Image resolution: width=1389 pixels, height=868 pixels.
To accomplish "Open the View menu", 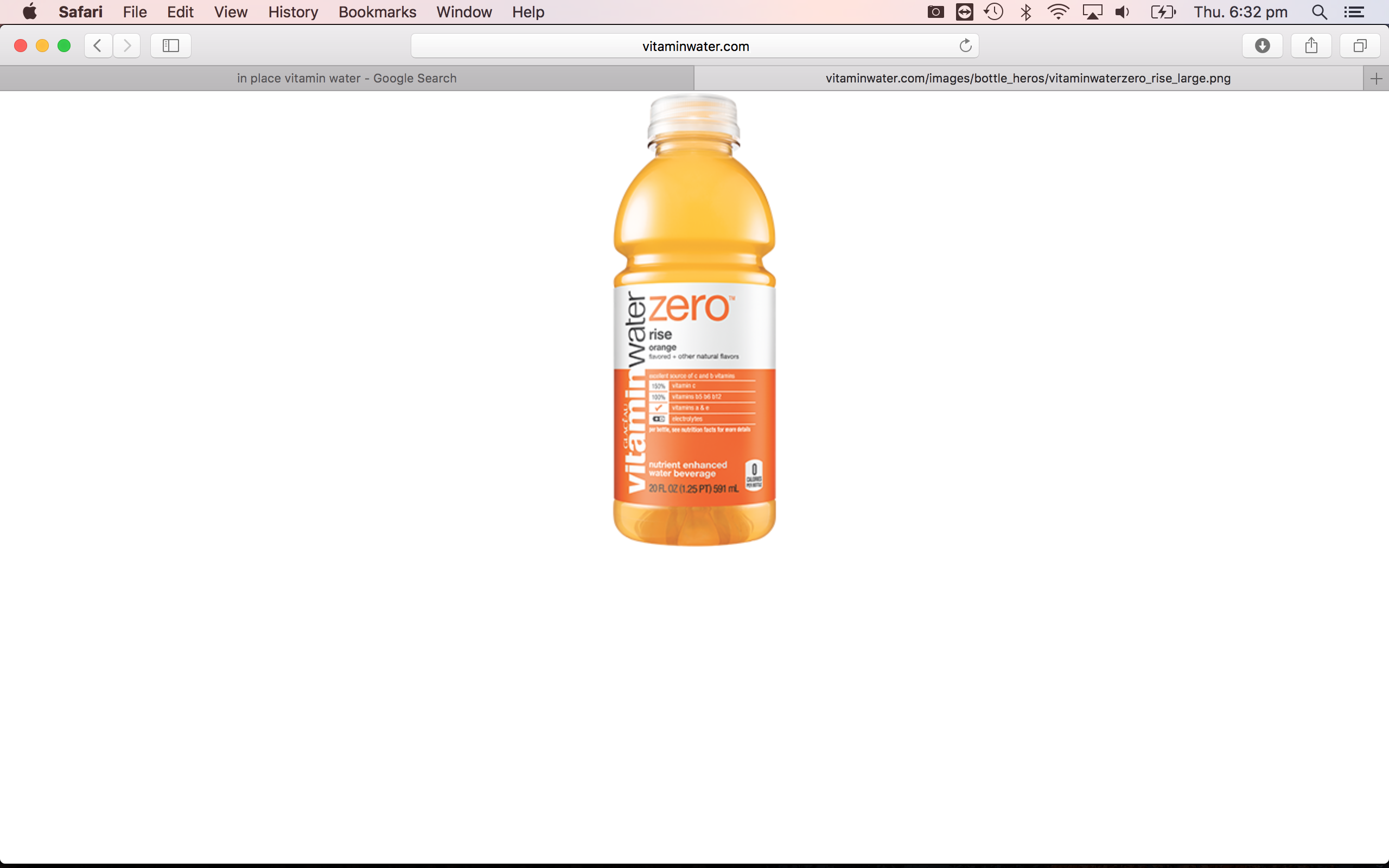I will click(x=231, y=12).
